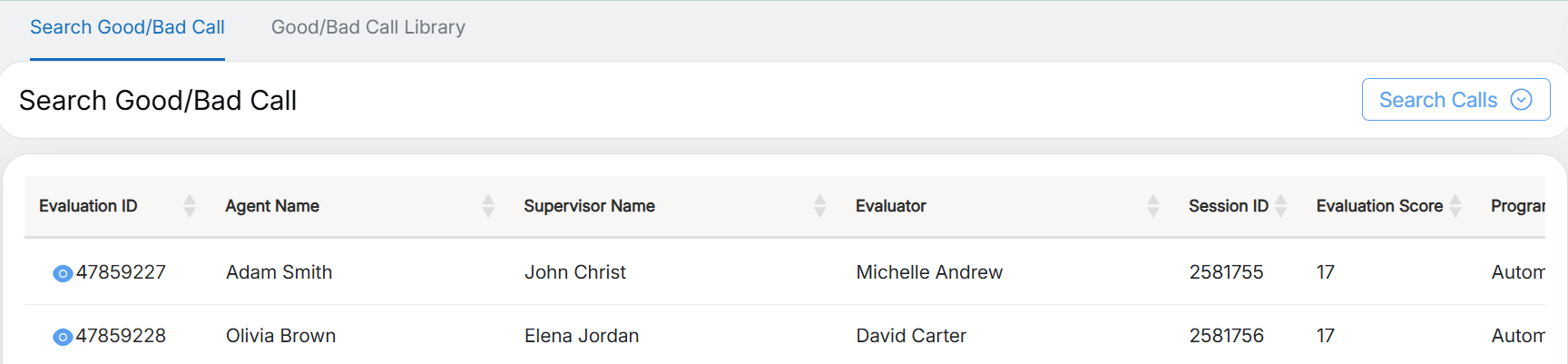Image resolution: width=1568 pixels, height=364 pixels.
Task: Sort by Evaluator column arrows
Action: (x=1153, y=206)
